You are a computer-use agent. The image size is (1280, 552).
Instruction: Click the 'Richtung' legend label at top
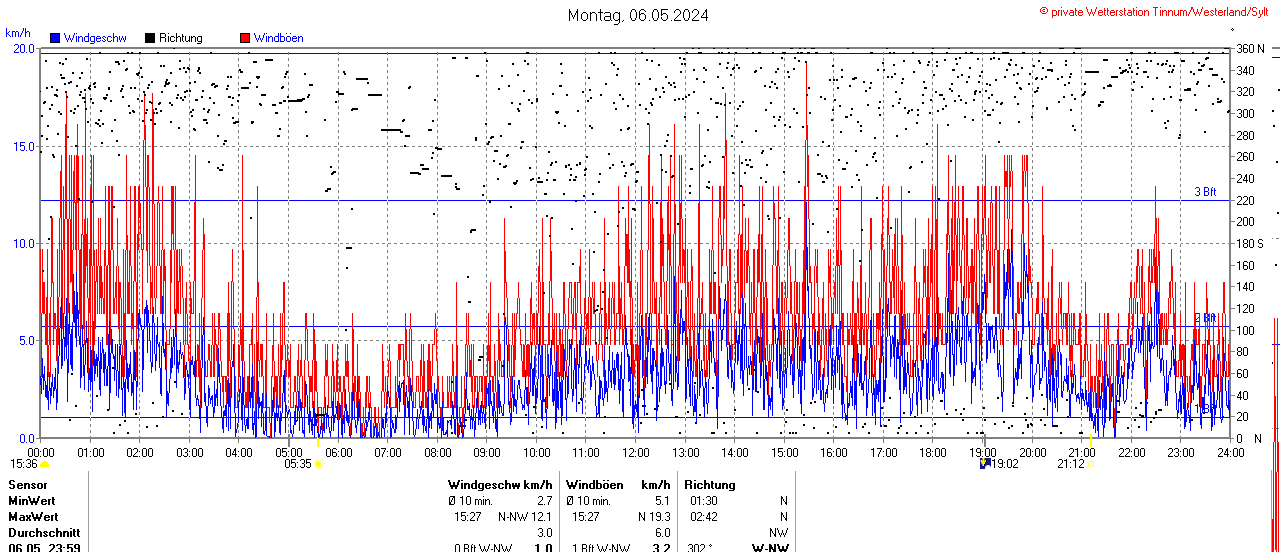[181, 38]
